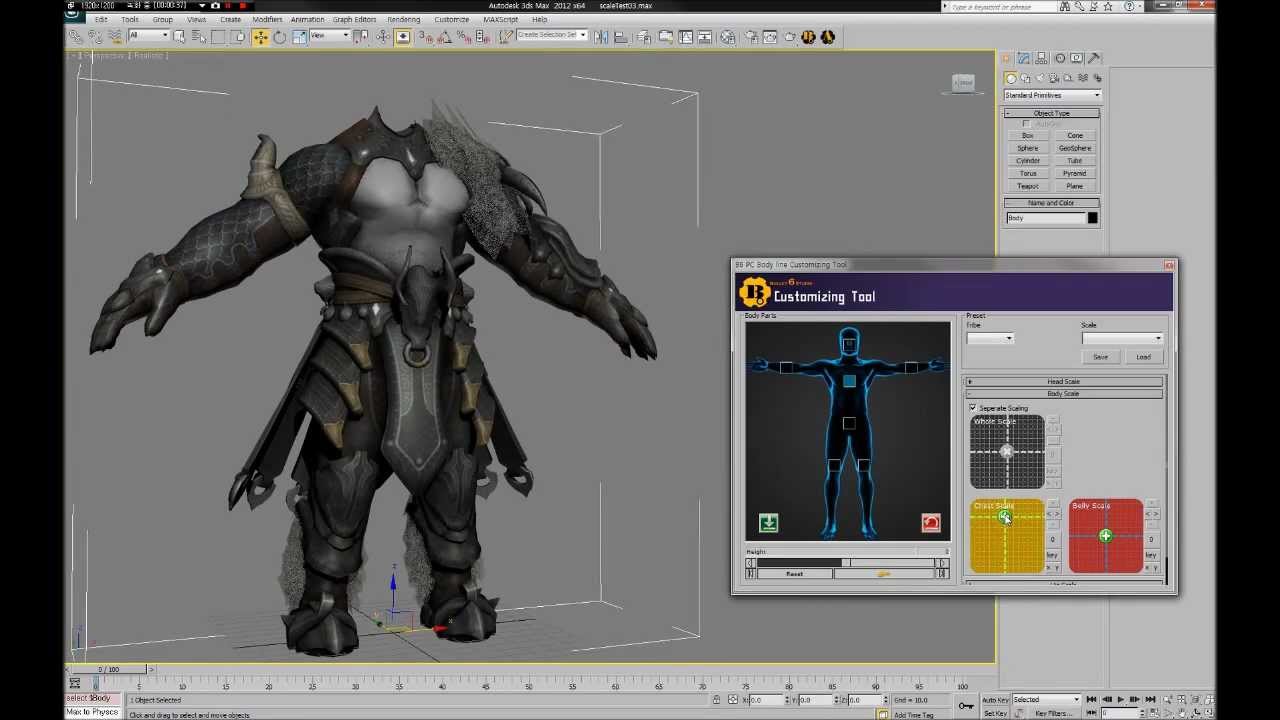Expand the Head Scale rollout
The image size is (1280, 720).
click(1063, 381)
